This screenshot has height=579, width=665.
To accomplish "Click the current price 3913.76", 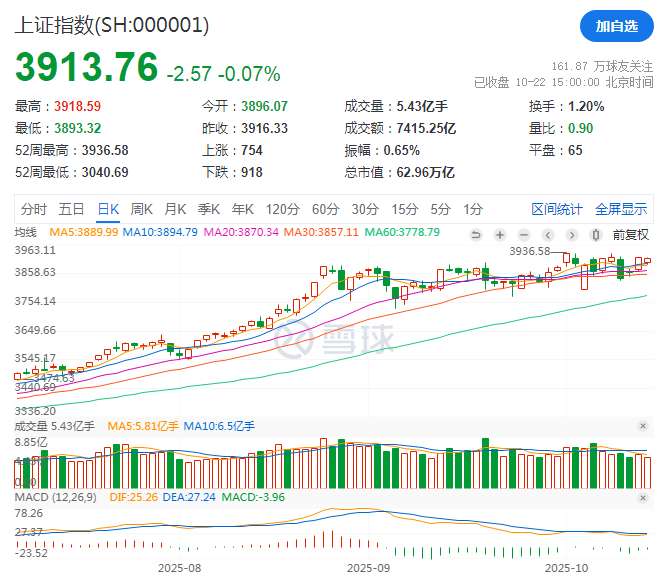I will coord(87,67).
